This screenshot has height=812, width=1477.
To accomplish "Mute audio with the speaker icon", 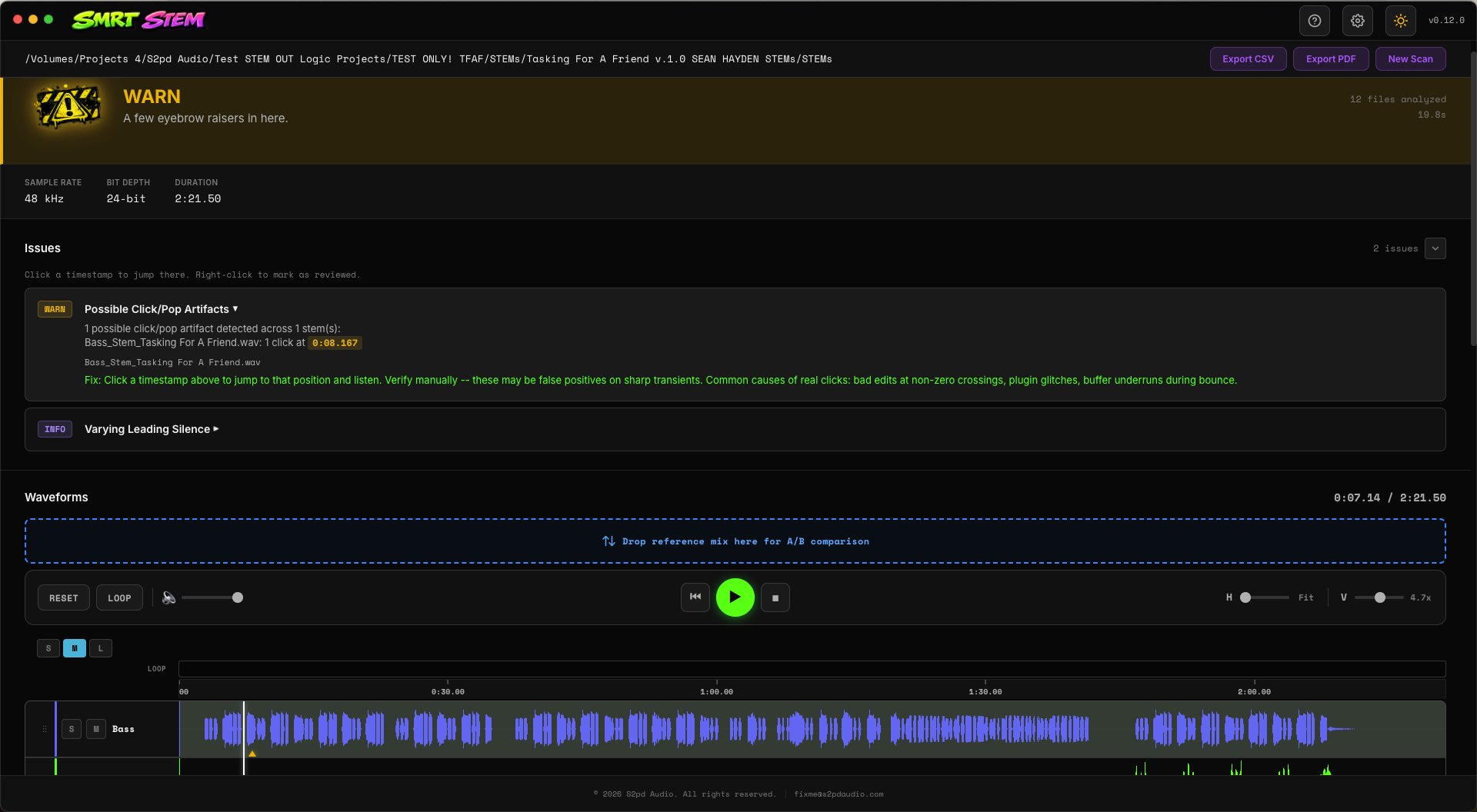I will pos(168,597).
